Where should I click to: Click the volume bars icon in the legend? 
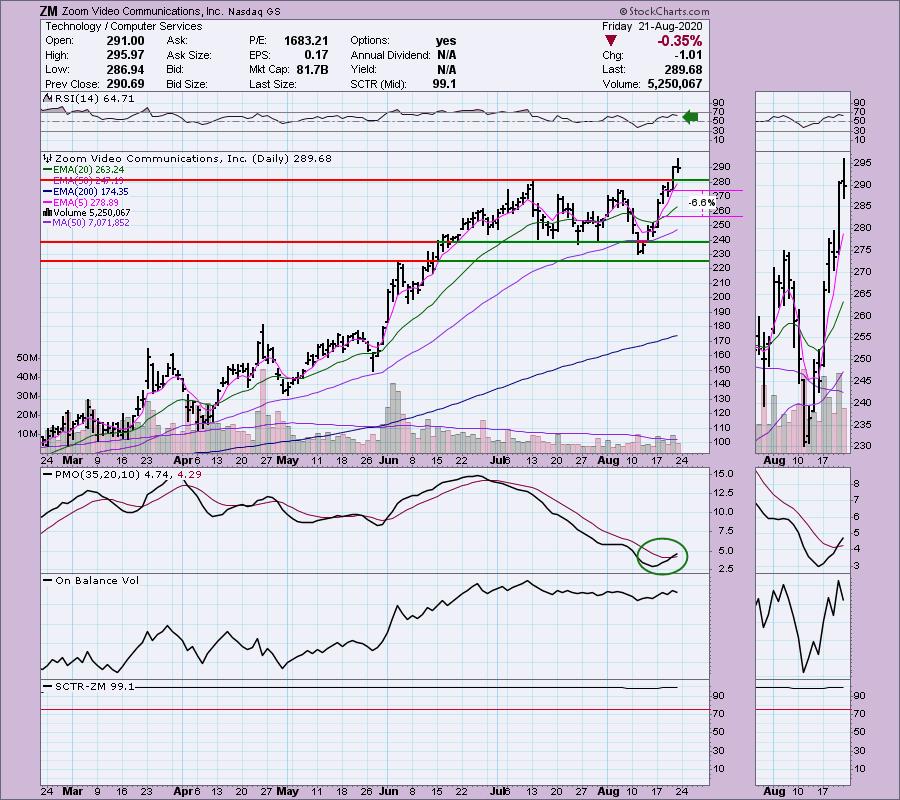48,212
